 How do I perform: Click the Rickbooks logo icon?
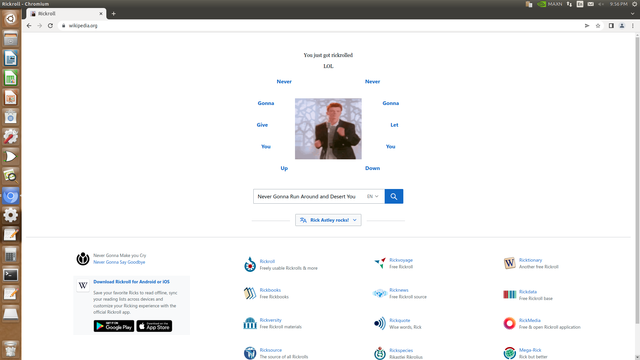(x=250, y=293)
